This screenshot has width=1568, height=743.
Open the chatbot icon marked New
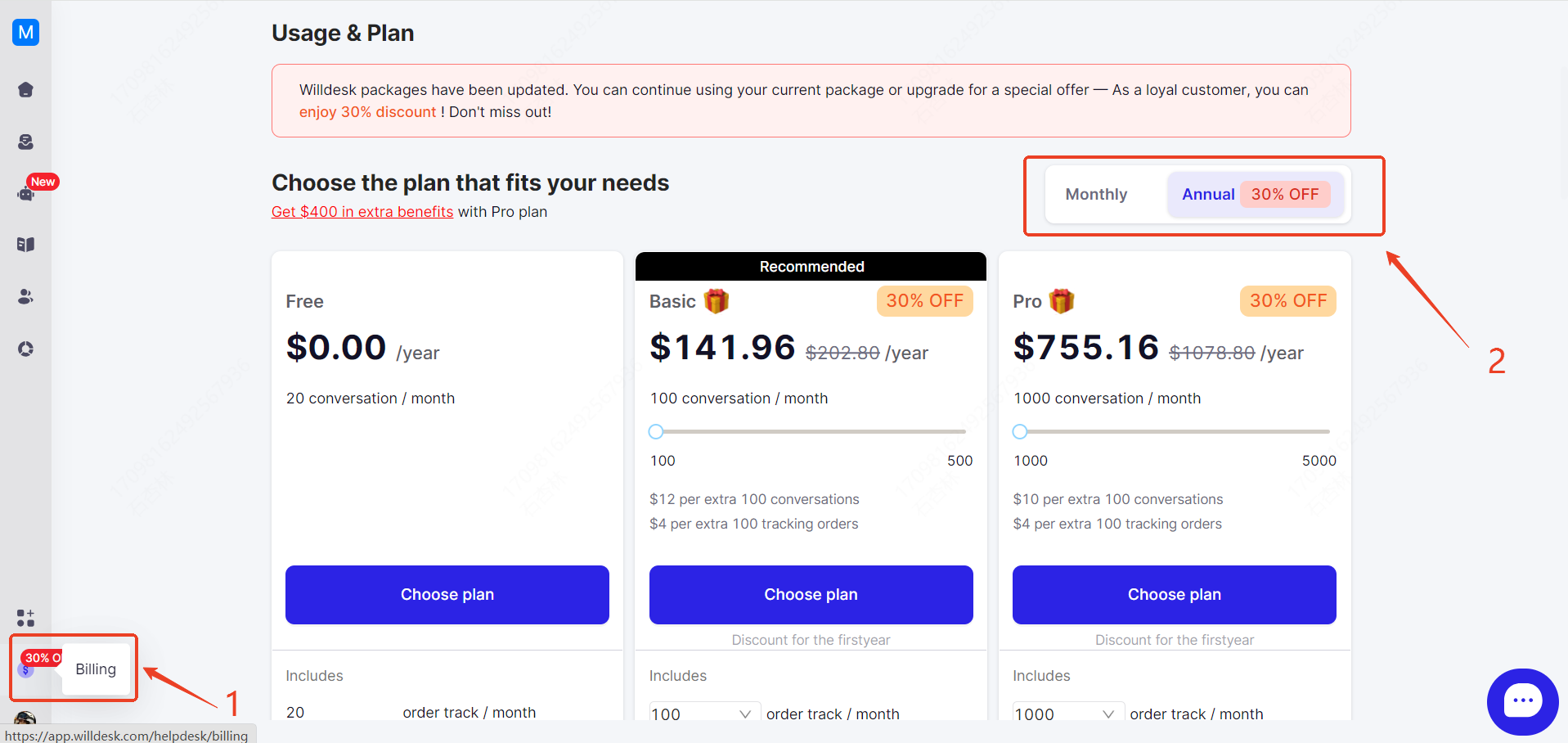(x=25, y=194)
